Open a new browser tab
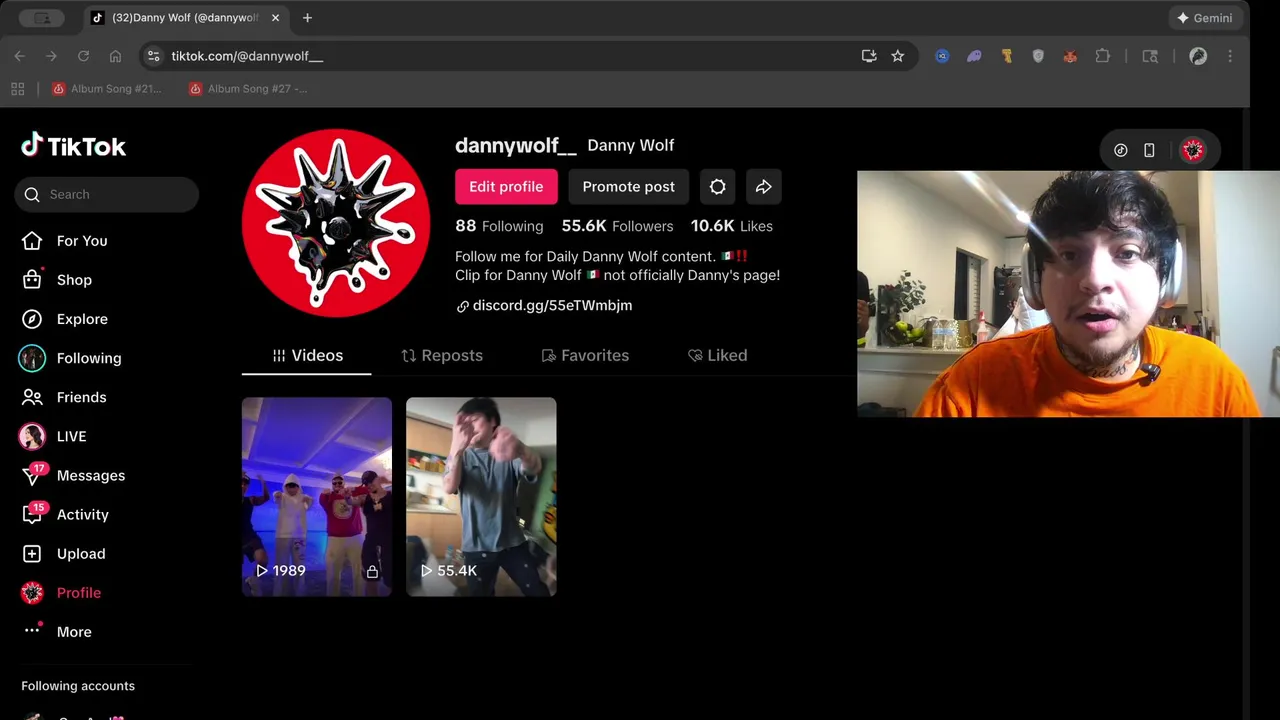1280x720 pixels. tap(307, 17)
